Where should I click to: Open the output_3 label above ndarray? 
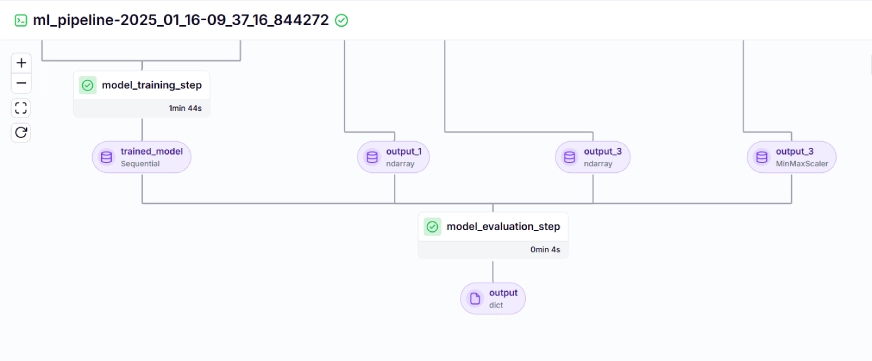(x=602, y=151)
